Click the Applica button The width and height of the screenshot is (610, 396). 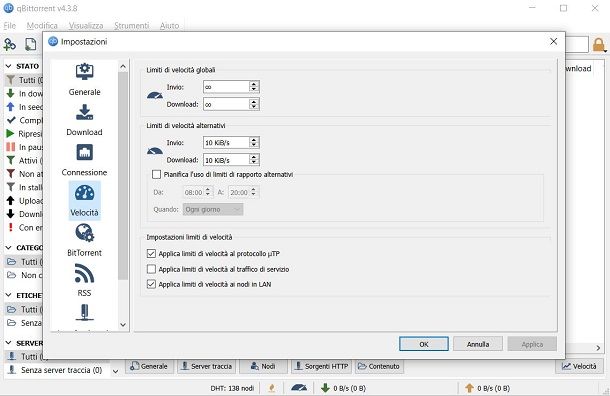(532, 344)
